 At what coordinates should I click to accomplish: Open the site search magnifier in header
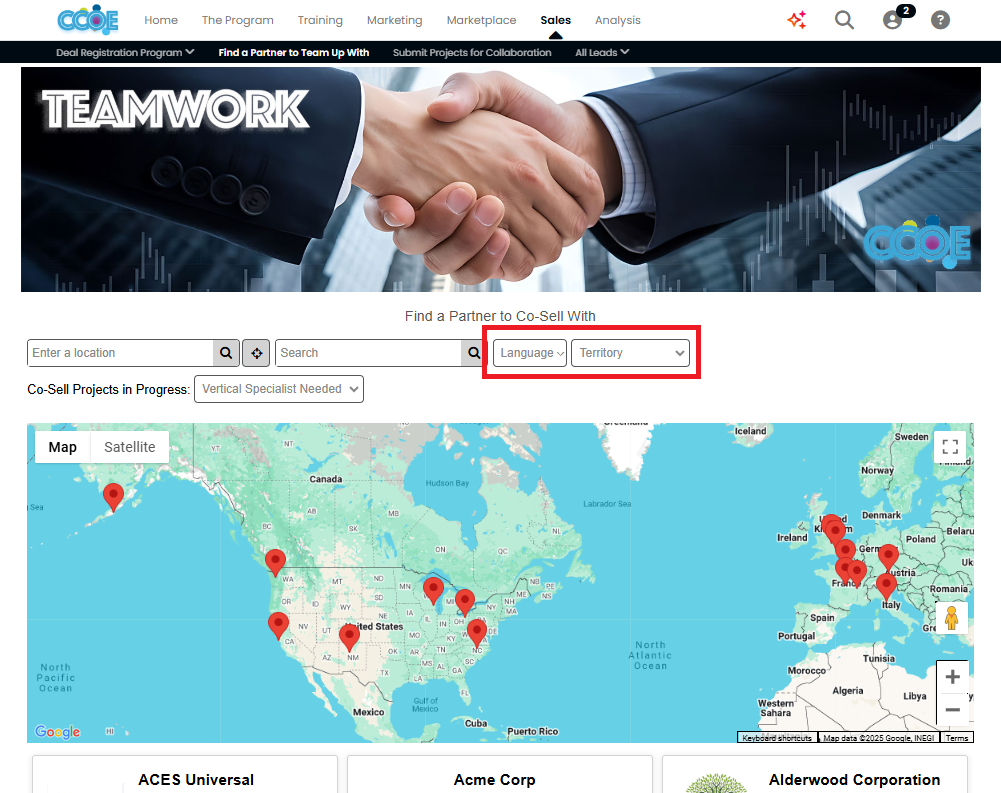pyautogui.click(x=844, y=20)
